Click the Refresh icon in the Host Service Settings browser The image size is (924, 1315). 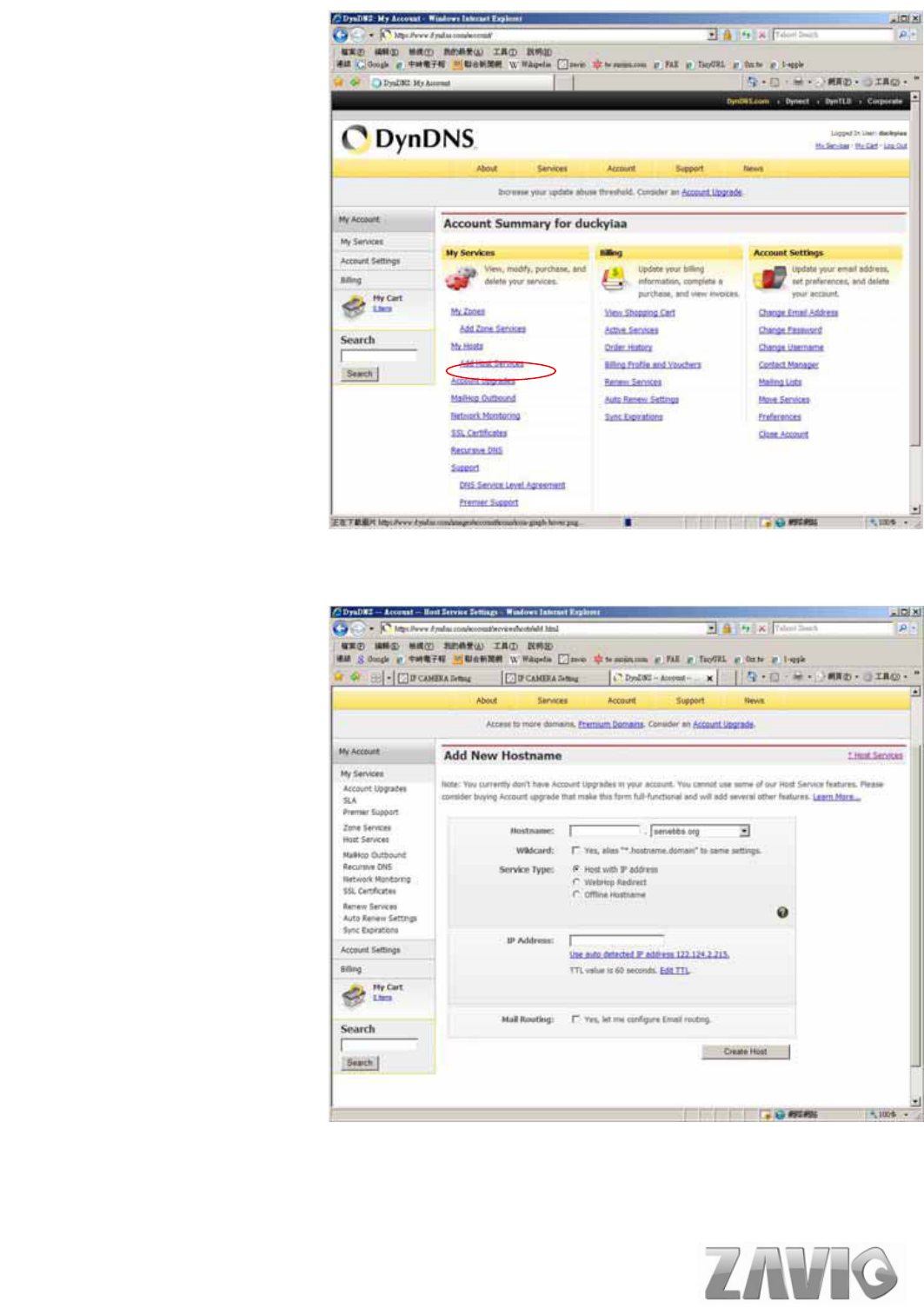click(x=745, y=628)
